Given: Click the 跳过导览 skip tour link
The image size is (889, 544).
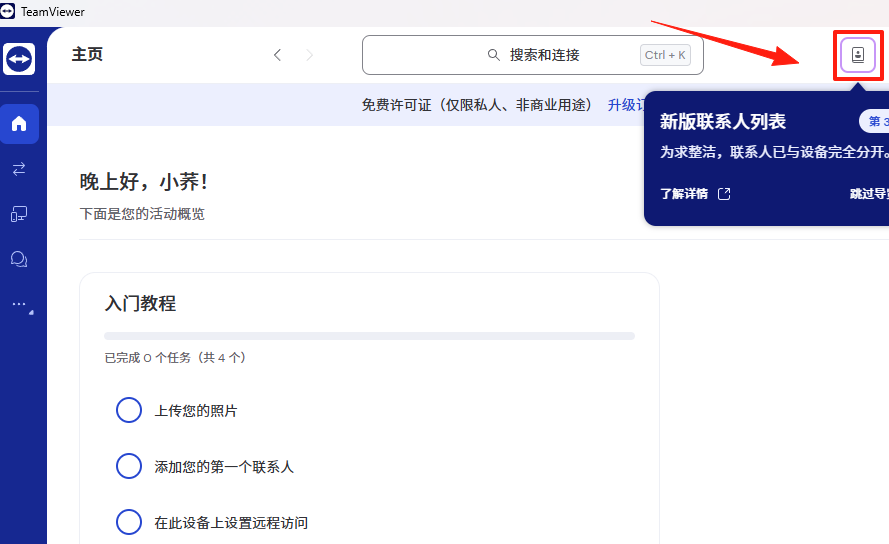Looking at the screenshot, I should [x=869, y=194].
